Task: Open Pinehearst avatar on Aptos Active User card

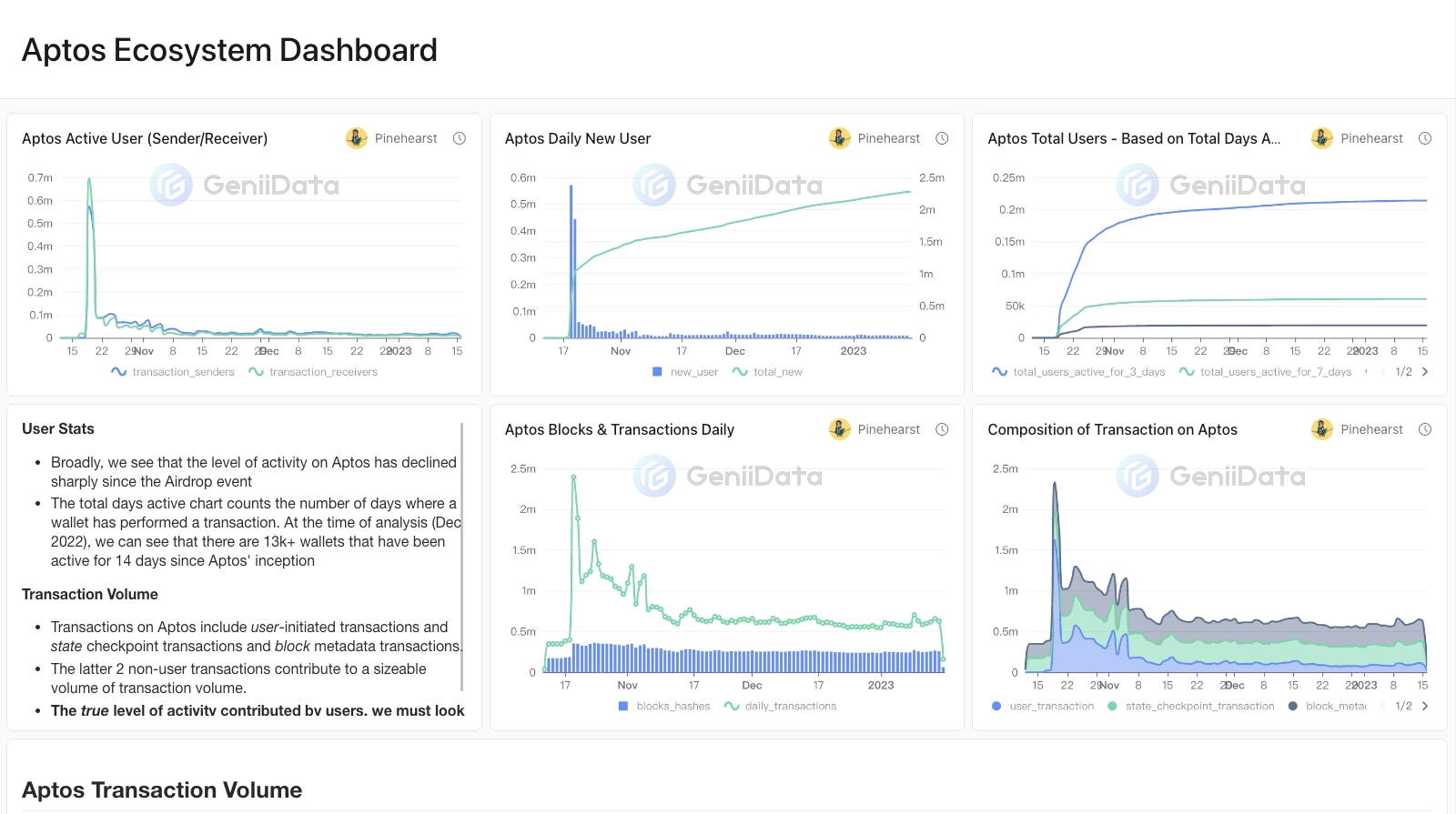Action: 357,138
